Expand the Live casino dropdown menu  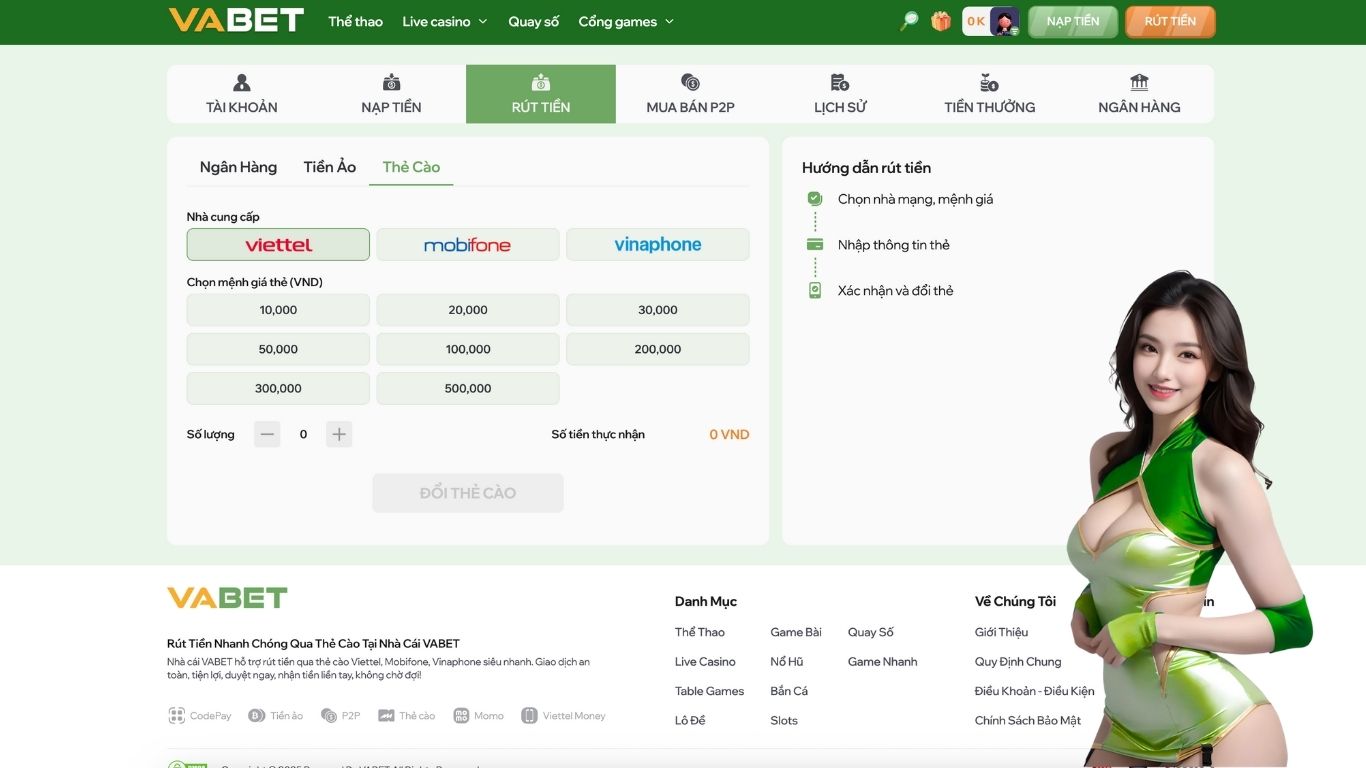point(444,21)
